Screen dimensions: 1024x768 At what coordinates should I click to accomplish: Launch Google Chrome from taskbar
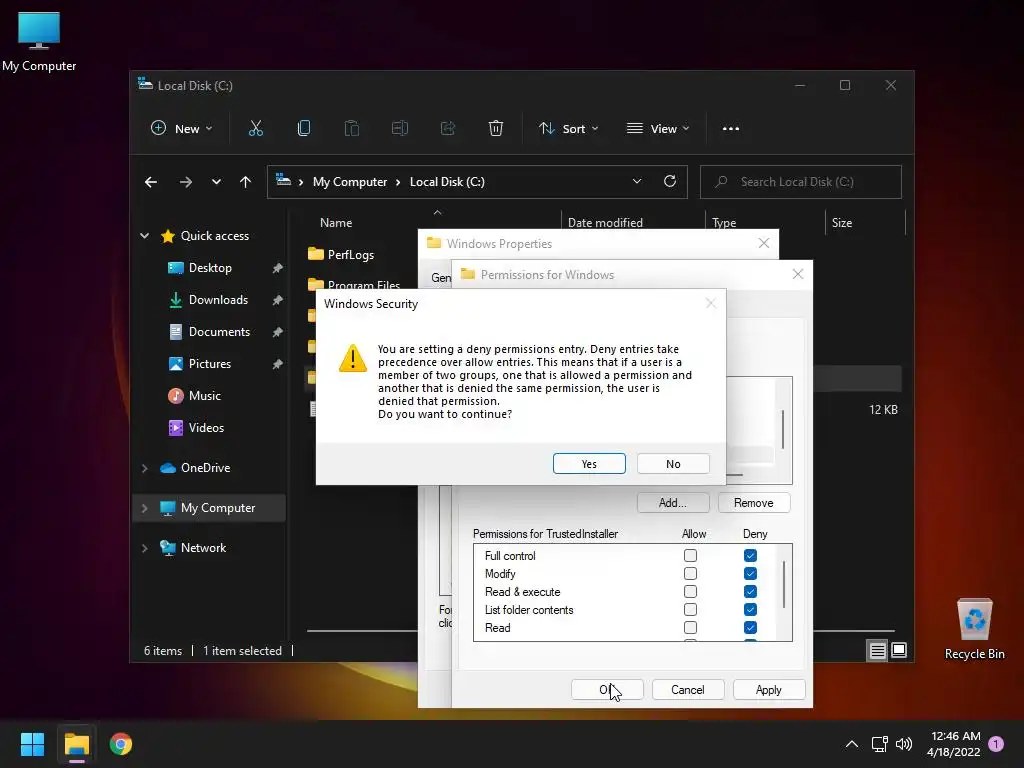tap(121, 744)
